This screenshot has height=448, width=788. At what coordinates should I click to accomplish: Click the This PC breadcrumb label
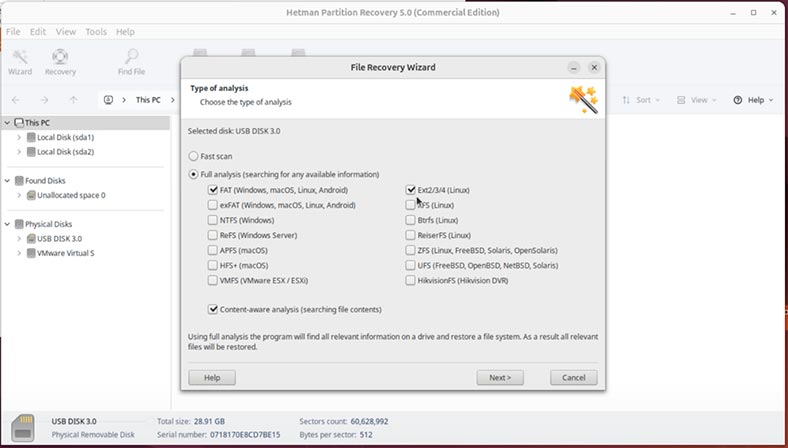click(148, 100)
